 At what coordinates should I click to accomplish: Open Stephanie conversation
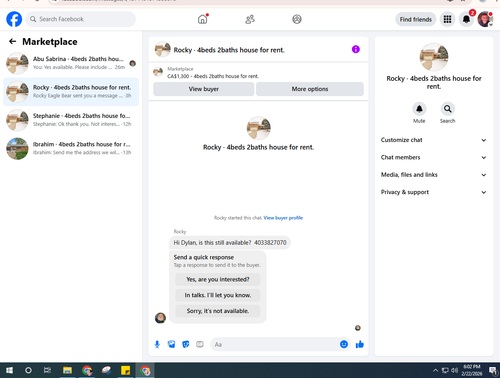(71, 120)
